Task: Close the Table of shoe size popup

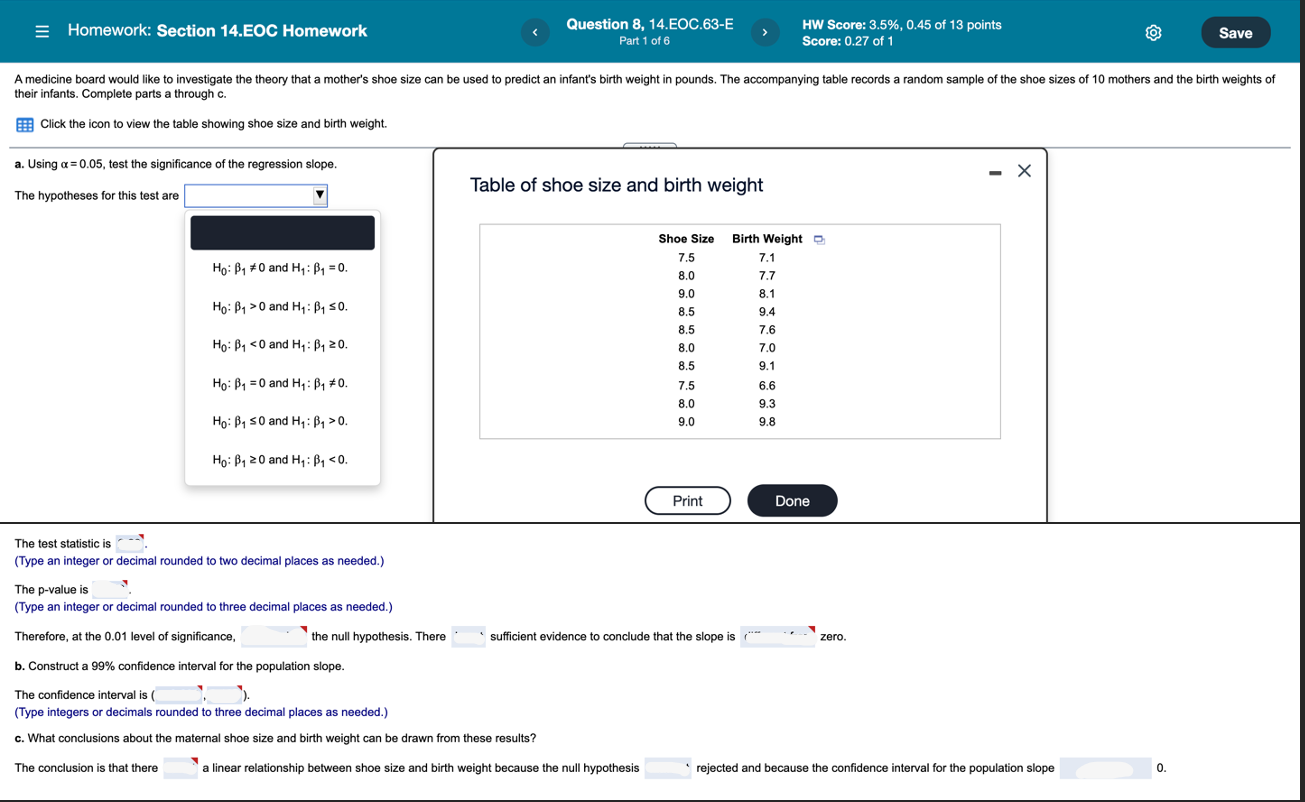Action: click(1023, 170)
